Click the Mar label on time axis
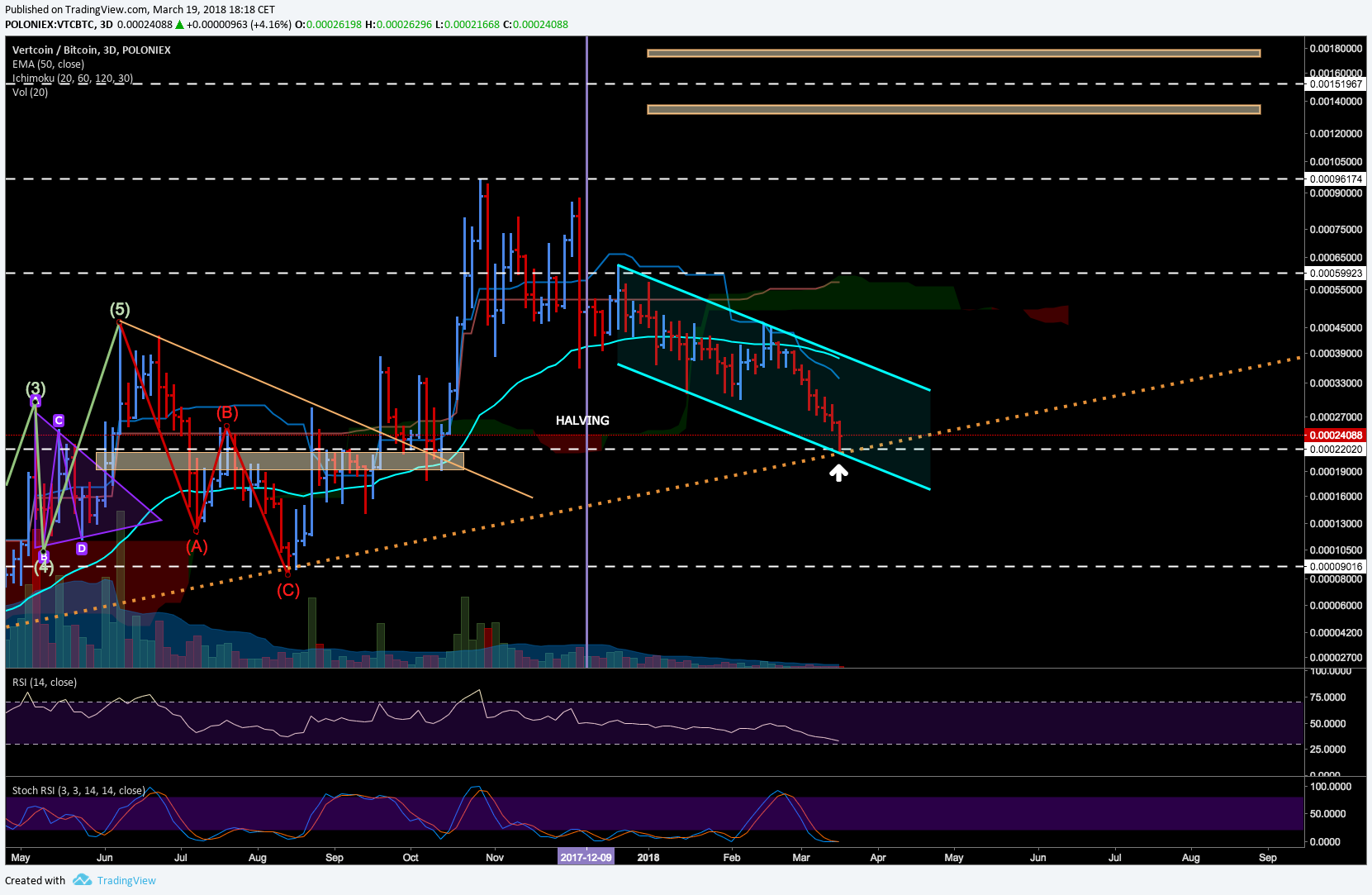 click(x=801, y=858)
